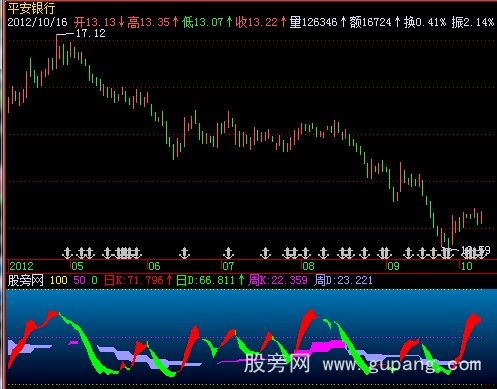Click the lone anchor signal icon in June

pyautogui.click(x=184, y=253)
